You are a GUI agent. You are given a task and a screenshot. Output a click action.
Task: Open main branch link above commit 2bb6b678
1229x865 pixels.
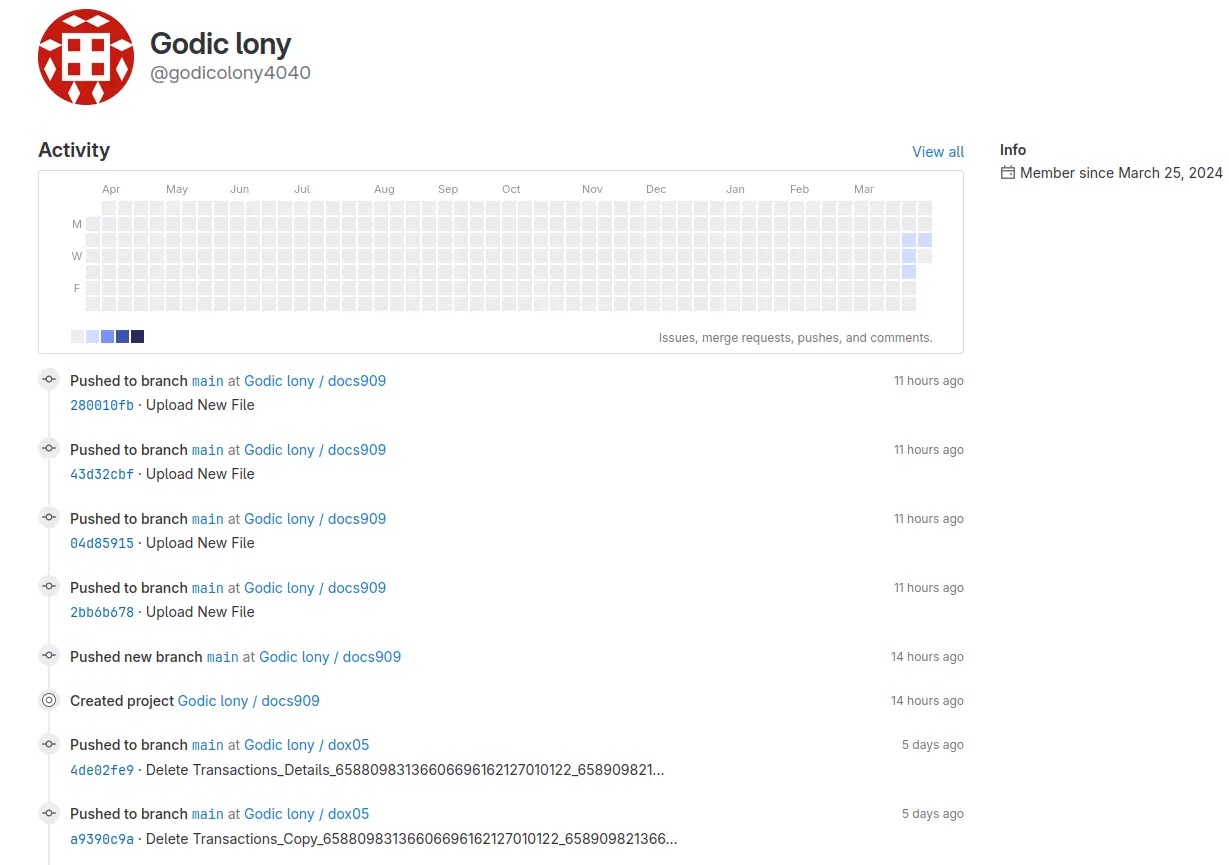[208, 588]
